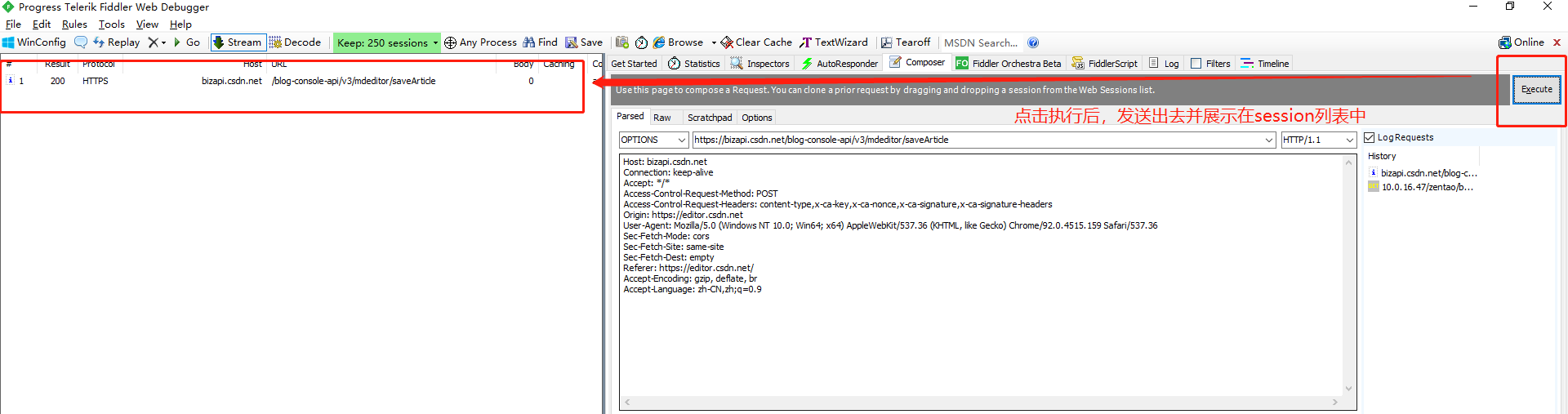Sort sessions by Body column header
This screenshot has height=414, width=1568.
click(x=517, y=65)
